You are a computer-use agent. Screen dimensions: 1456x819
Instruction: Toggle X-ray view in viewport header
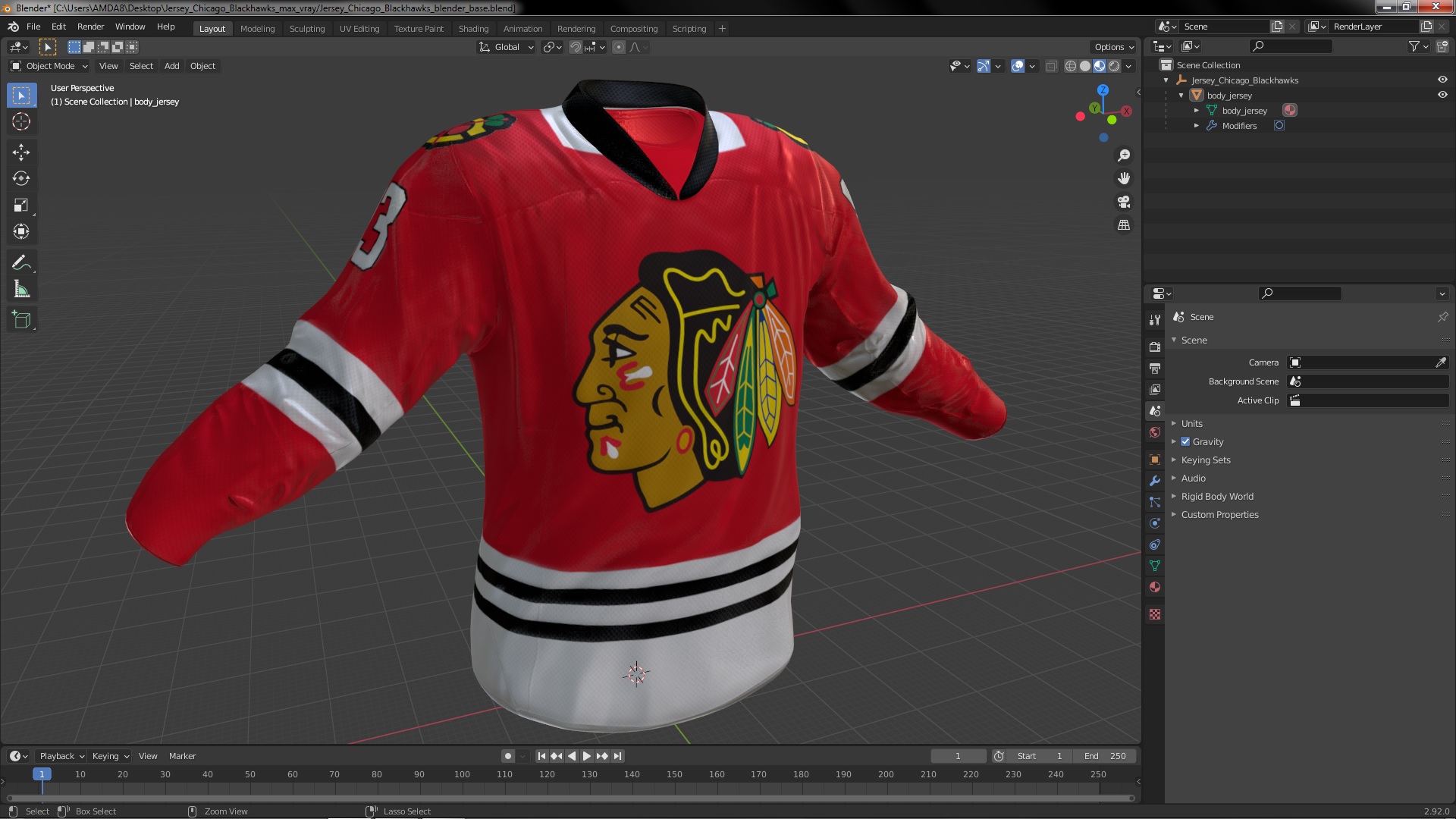click(1051, 66)
